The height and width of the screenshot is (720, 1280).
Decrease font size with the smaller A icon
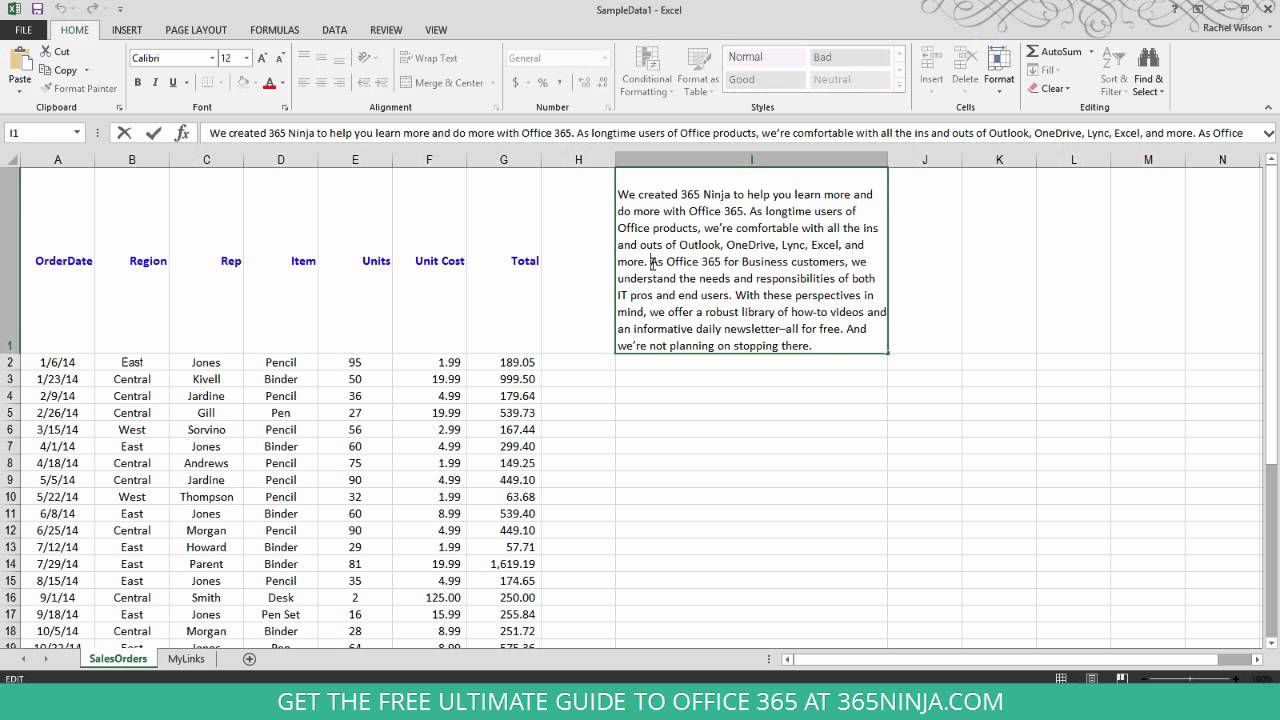[281, 58]
